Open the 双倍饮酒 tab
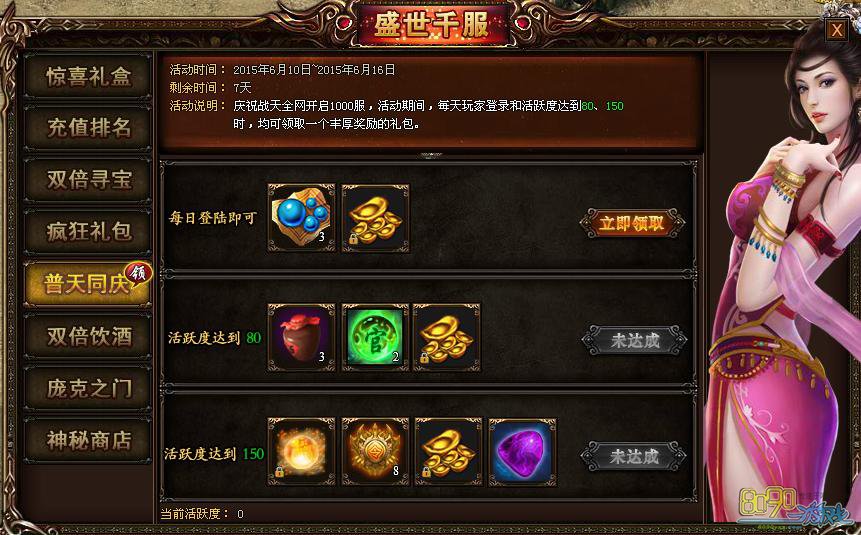 [x=88, y=336]
